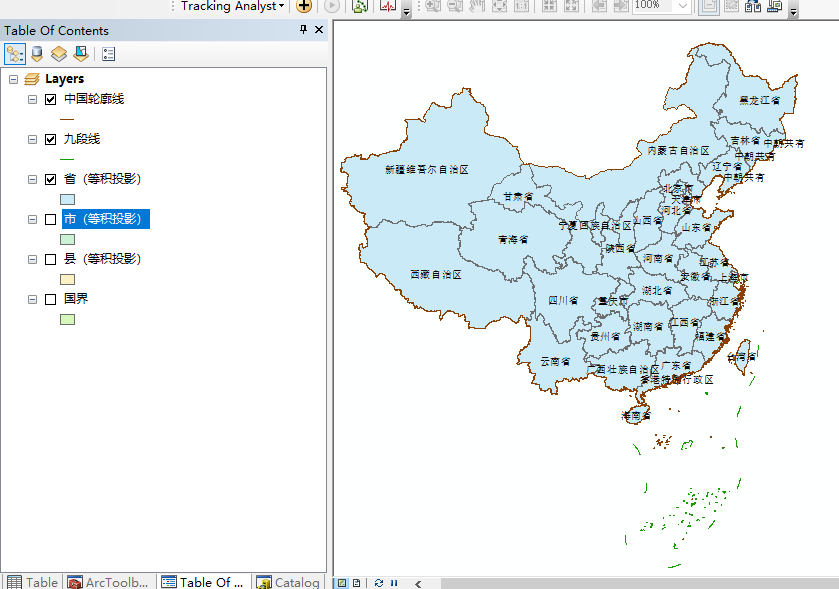The width and height of the screenshot is (839, 589).
Task: Uncheck the 九段线 layer
Action: coord(50,140)
